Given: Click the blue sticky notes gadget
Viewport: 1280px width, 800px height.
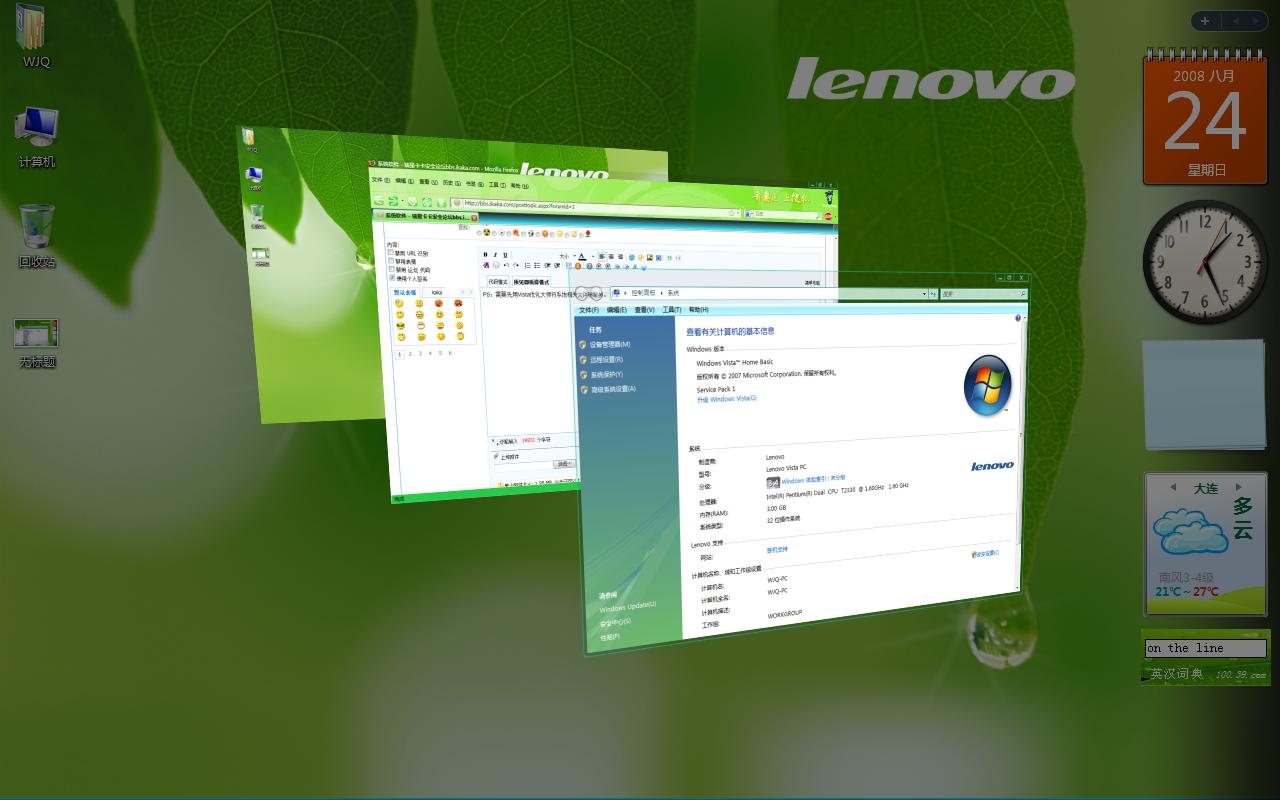Looking at the screenshot, I should [1205, 394].
